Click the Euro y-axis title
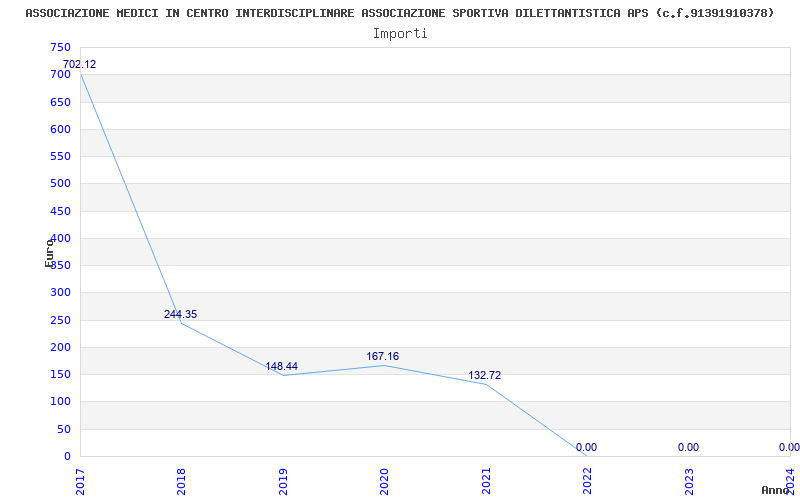 click(49, 253)
